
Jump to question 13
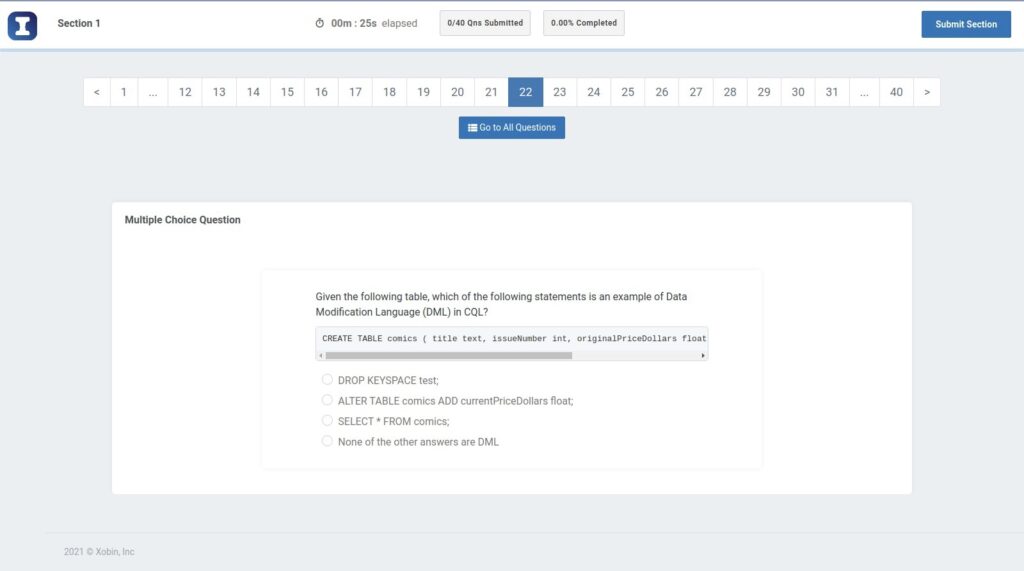point(219,92)
